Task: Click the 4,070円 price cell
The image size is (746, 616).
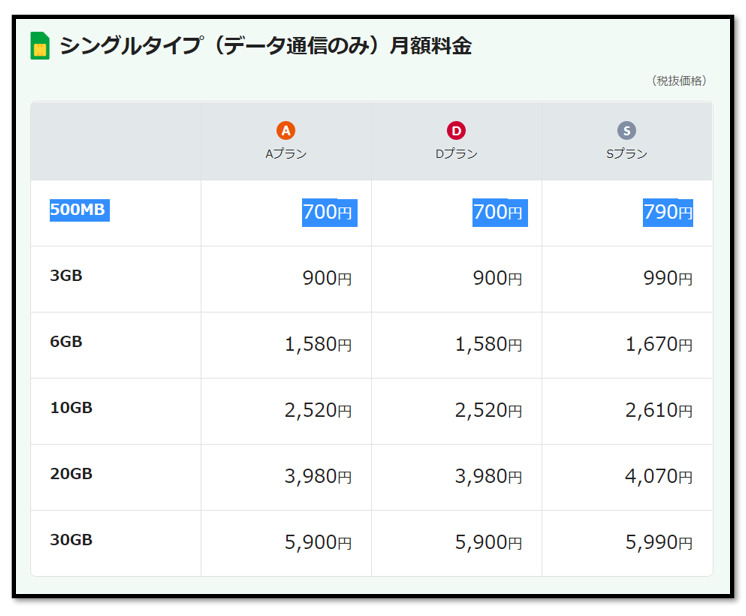Action: pyautogui.click(x=659, y=477)
